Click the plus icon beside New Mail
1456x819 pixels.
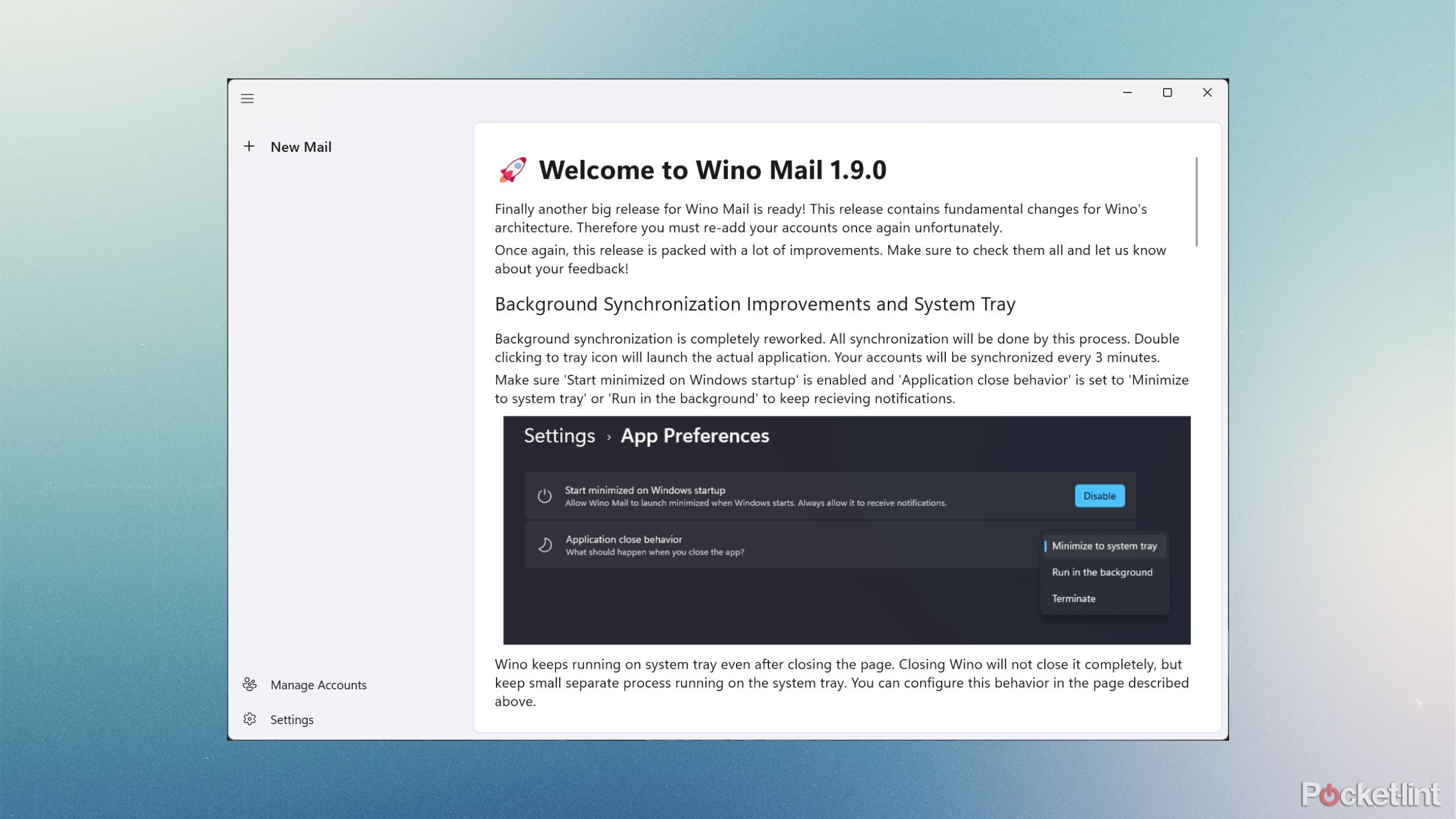[249, 146]
